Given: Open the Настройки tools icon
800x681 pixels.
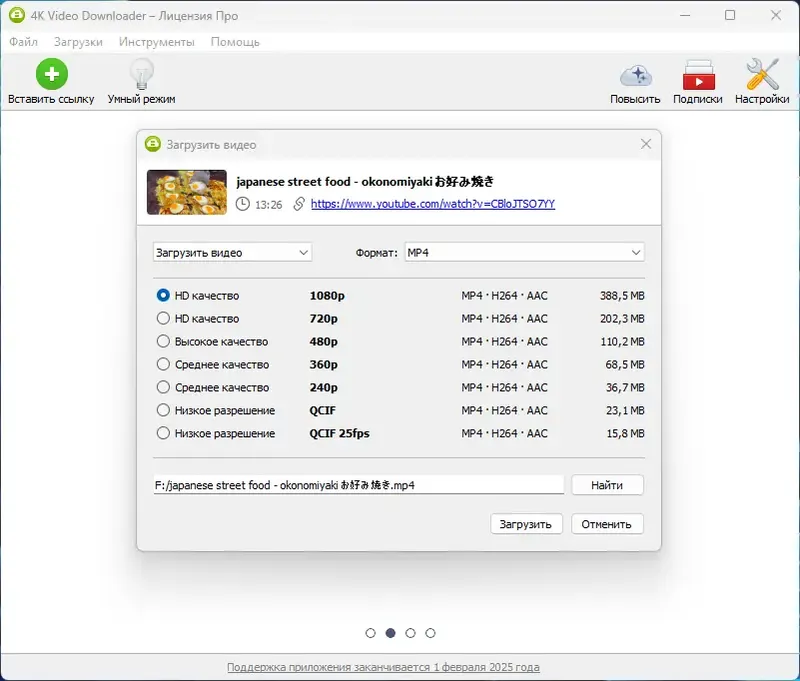Looking at the screenshot, I should pos(762,74).
